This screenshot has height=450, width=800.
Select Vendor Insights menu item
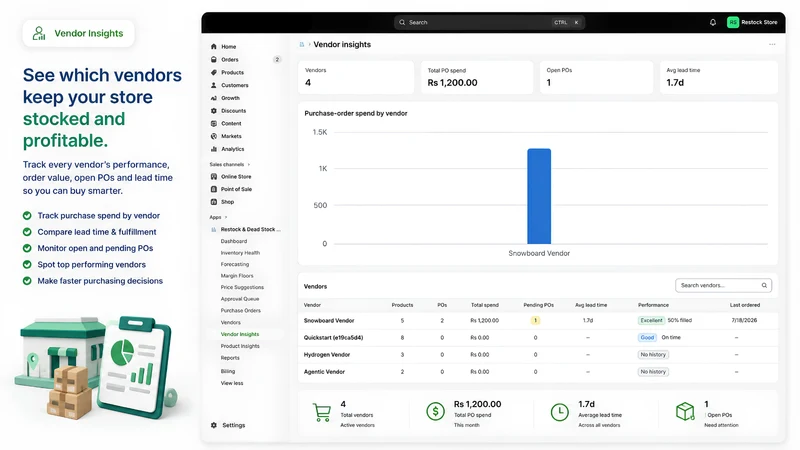pyautogui.click(x=240, y=334)
